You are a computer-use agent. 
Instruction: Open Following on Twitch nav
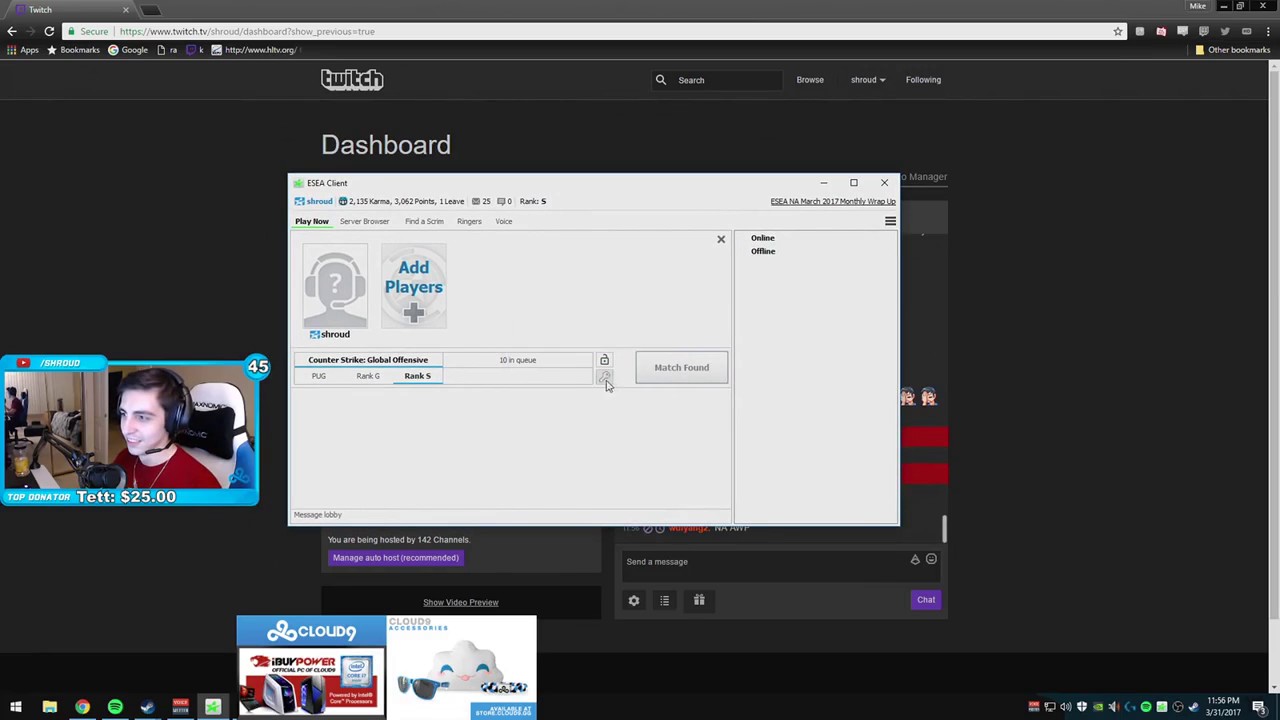(x=923, y=80)
